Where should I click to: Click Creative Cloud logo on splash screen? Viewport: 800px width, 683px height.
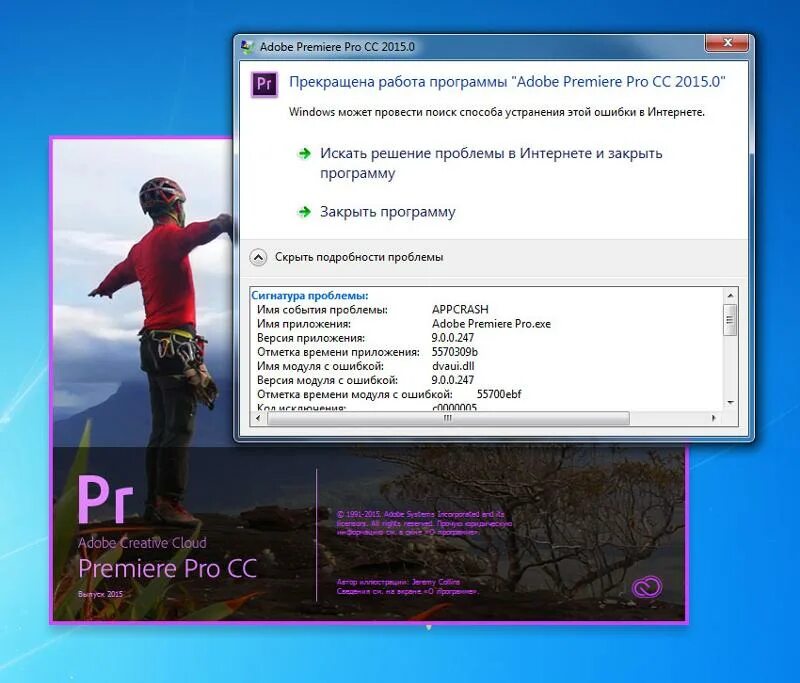[646, 587]
